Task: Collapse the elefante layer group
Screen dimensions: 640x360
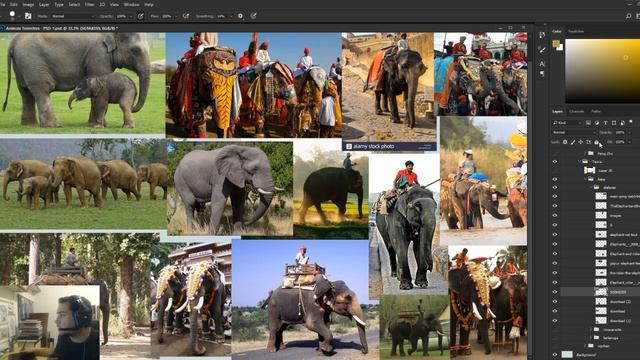Action: tap(591, 187)
